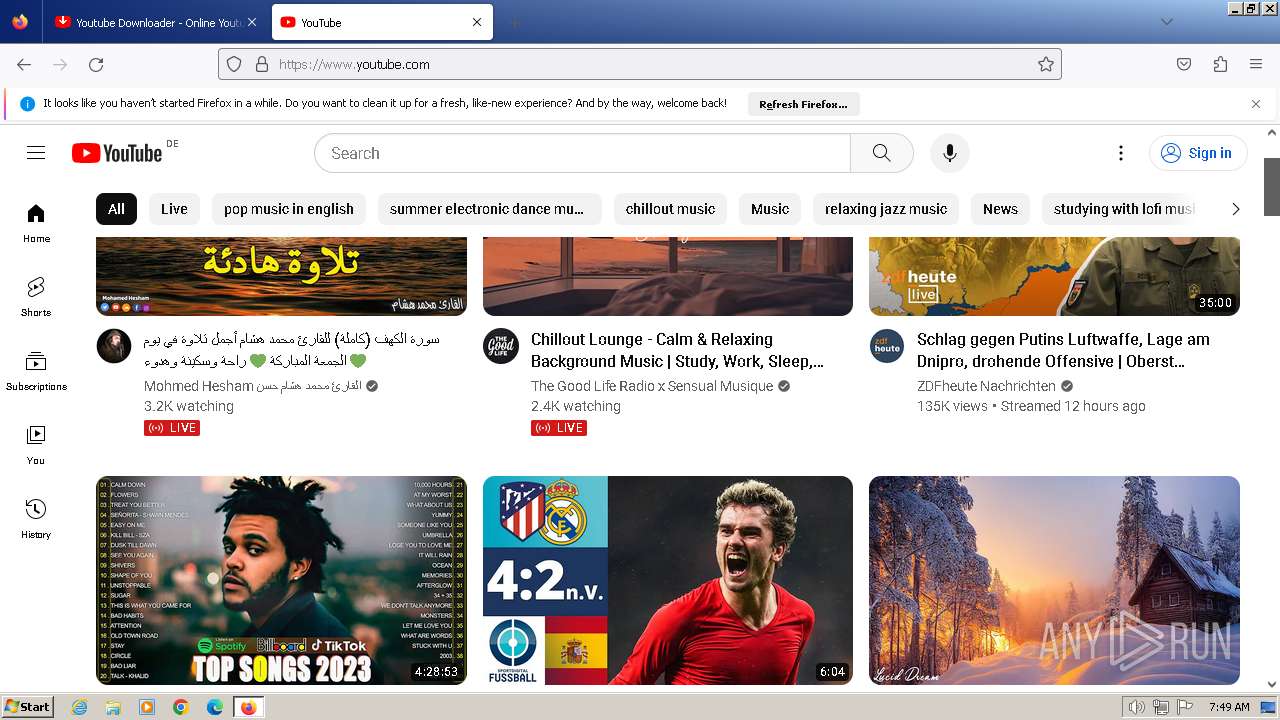Focus the Firefox URL address bar
This screenshot has width=1280, height=720.
point(640,64)
